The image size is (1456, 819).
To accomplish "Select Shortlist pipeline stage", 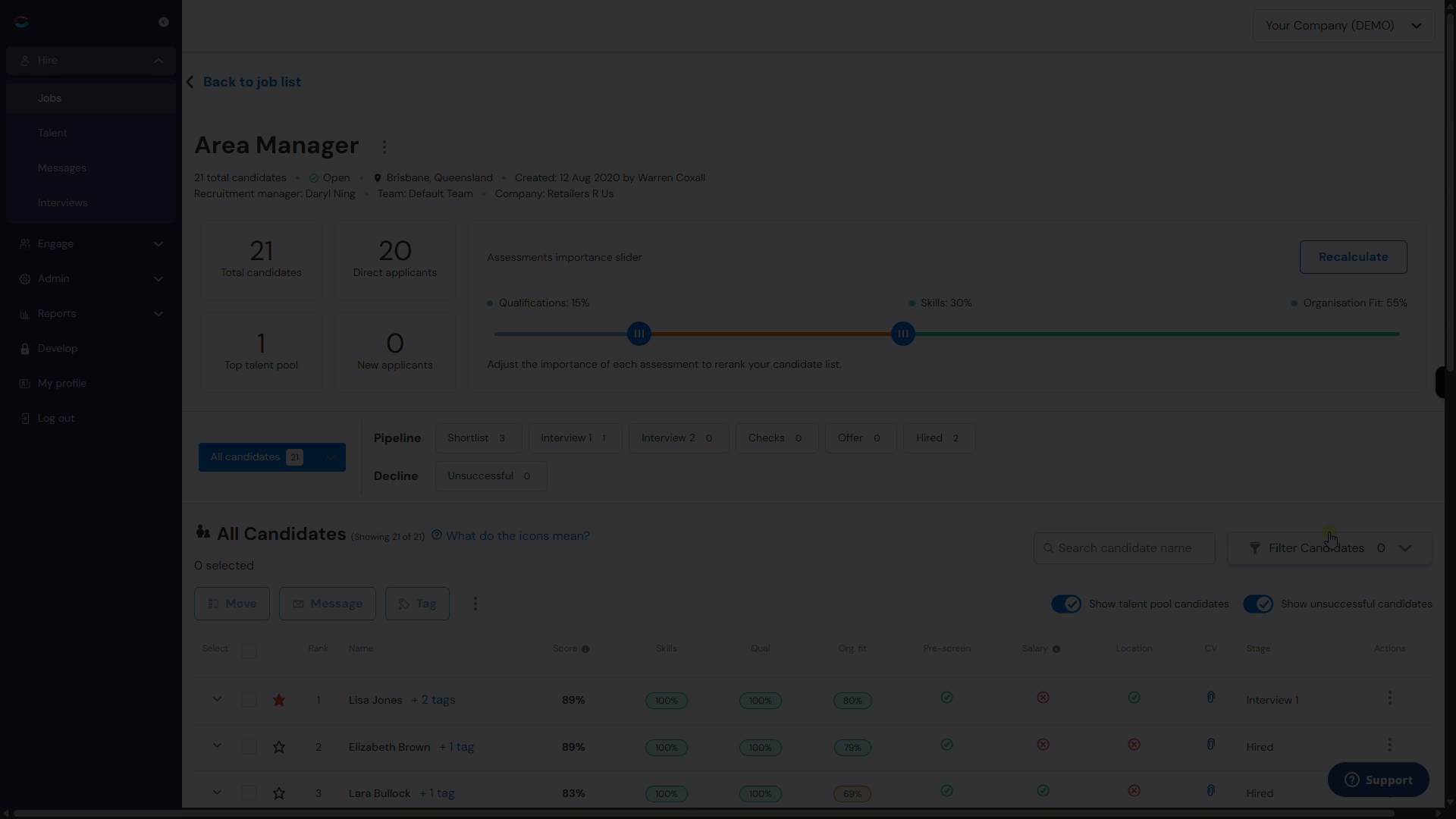I will click(479, 438).
